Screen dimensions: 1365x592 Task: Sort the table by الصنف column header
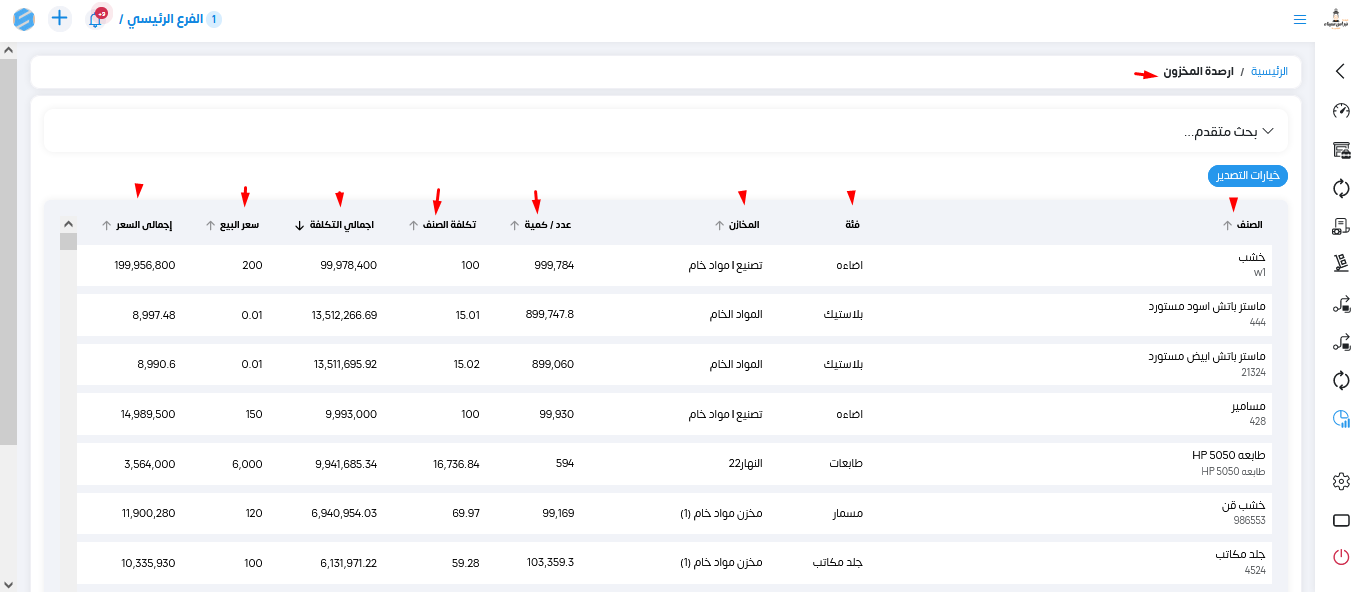tap(1247, 225)
